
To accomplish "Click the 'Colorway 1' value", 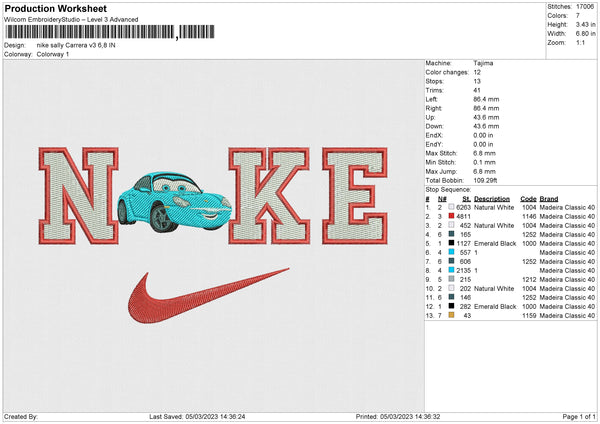I will click(x=53, y=54).
